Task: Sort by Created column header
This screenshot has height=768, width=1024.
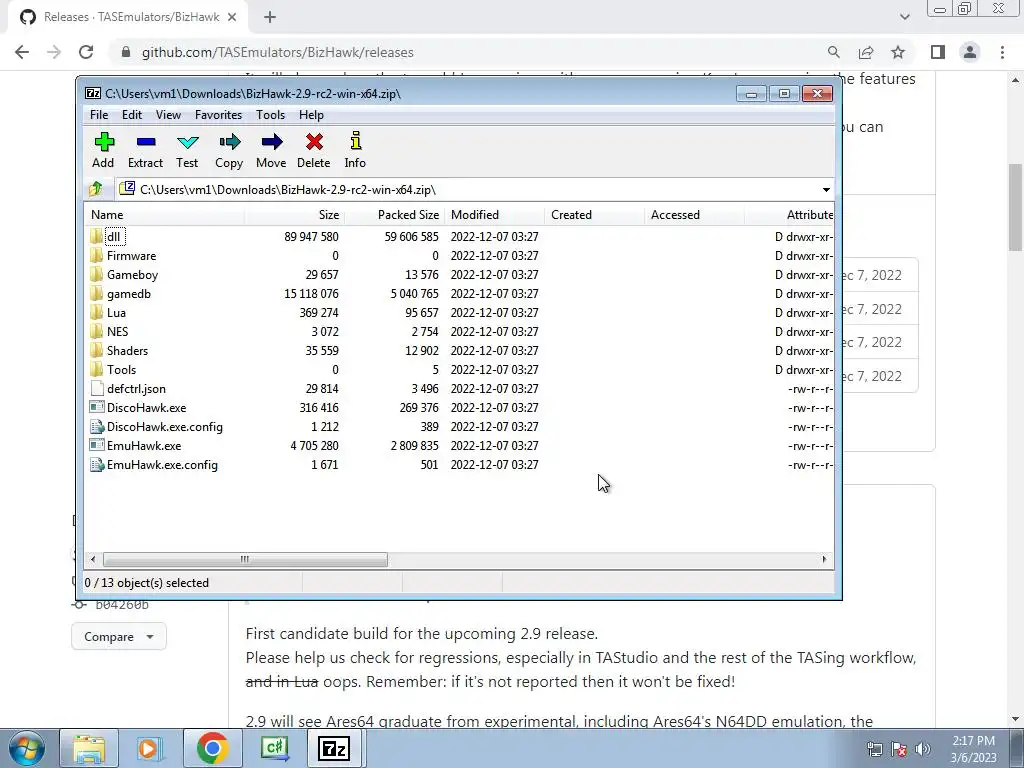Action: click(x=594, y=214)
